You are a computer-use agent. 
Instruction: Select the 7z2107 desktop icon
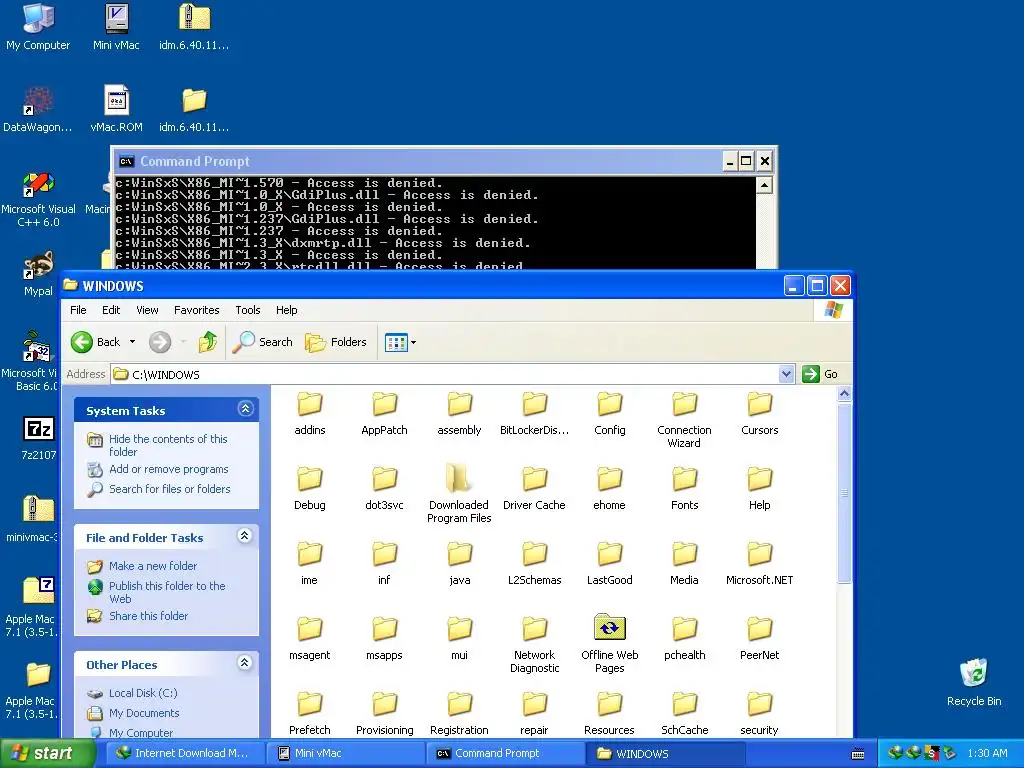pos(38,438)
